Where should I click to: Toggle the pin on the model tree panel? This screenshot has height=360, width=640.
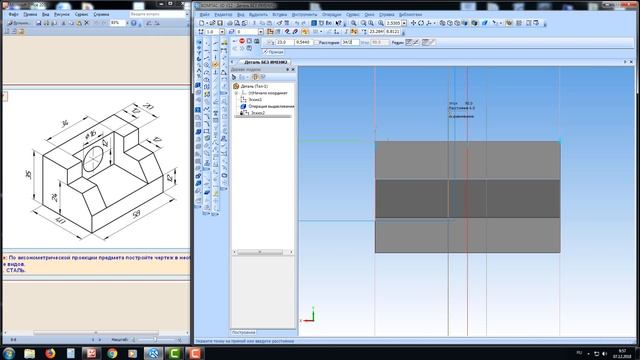[287, 70]
